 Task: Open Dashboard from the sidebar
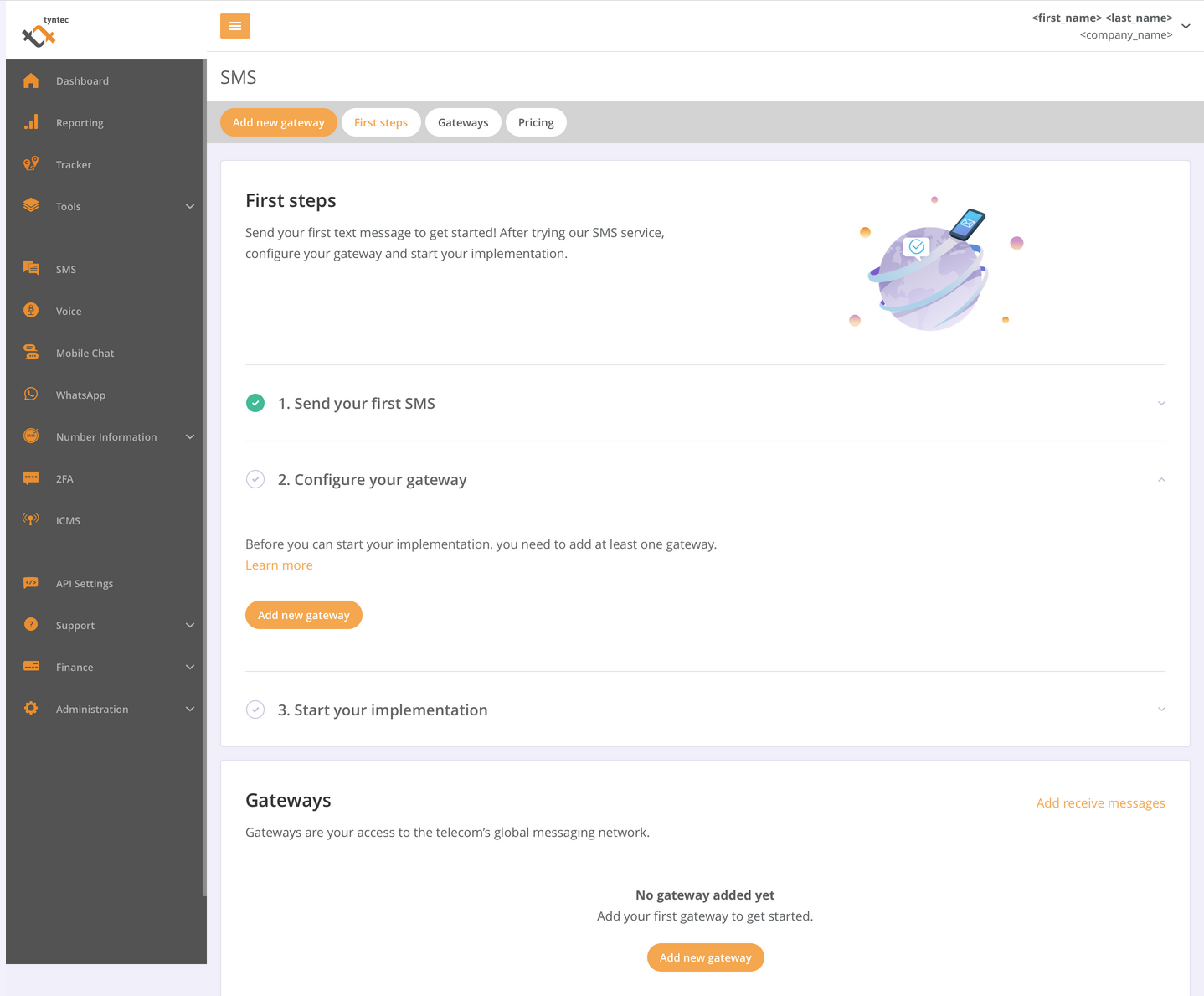(82, 80)
